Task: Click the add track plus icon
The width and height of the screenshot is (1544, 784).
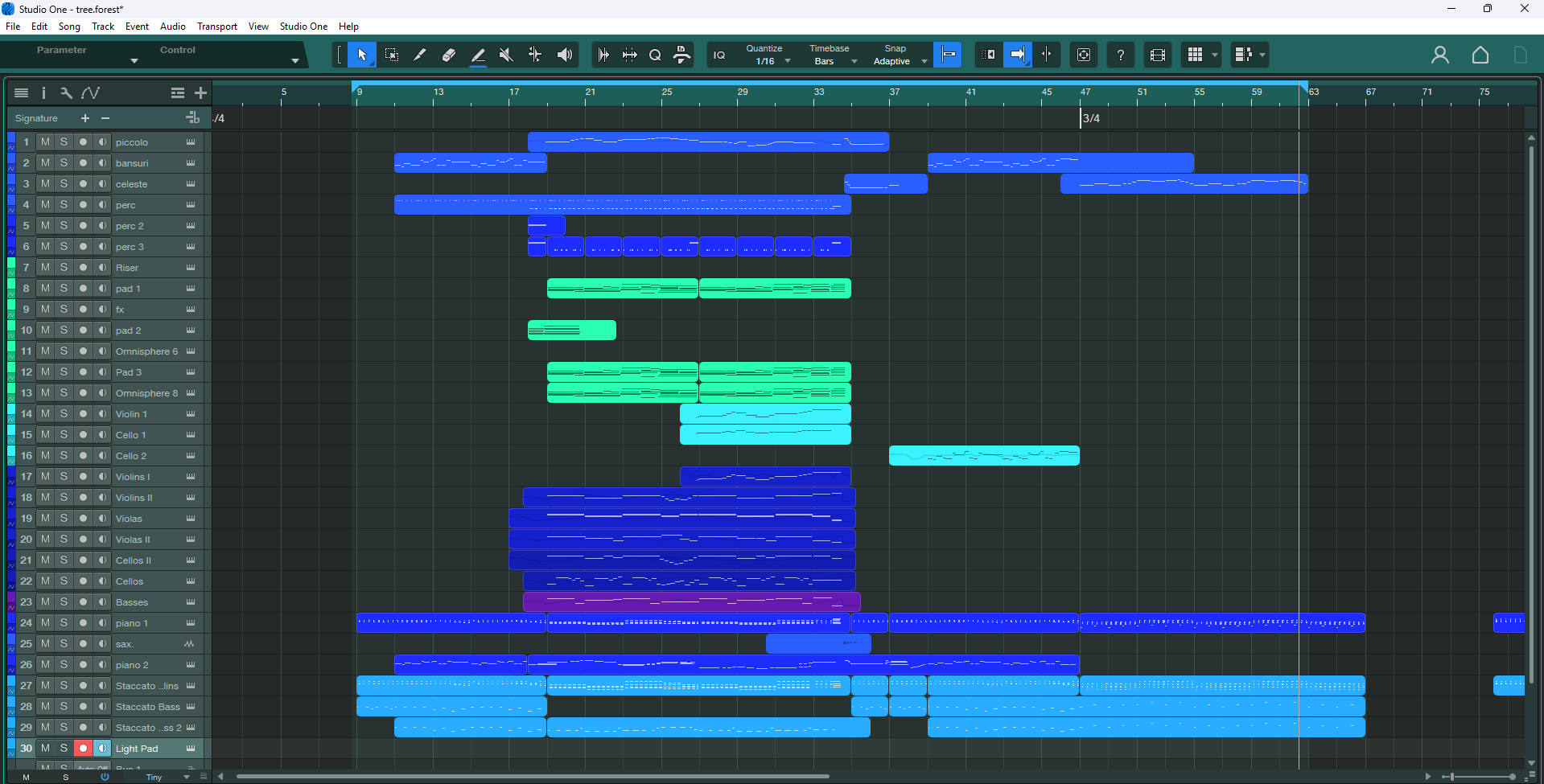Action: tap(201, 93)
